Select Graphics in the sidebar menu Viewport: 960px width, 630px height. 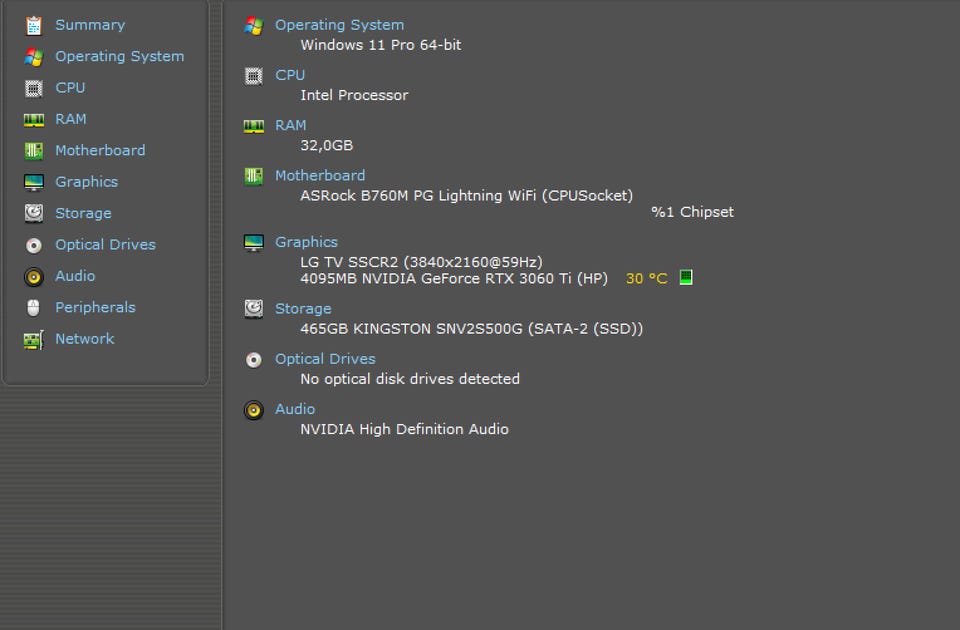coord(86,182)
